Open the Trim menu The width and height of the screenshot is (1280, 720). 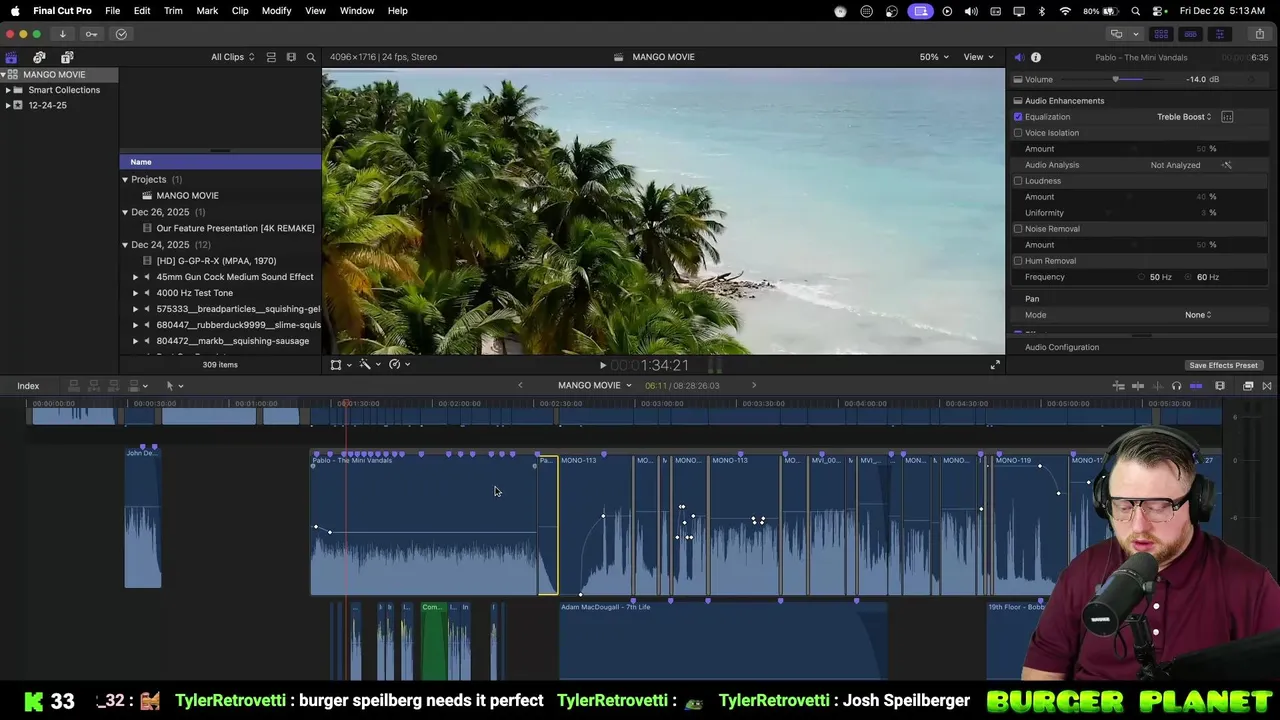(x=173, y=11)
